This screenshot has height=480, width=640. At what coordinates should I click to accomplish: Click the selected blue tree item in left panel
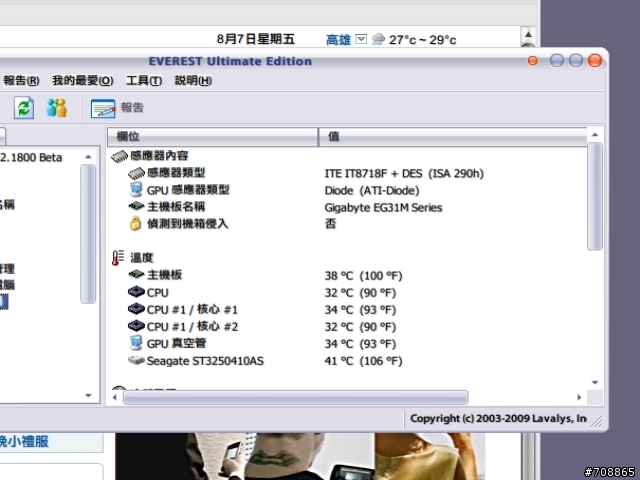click(4, 302)
